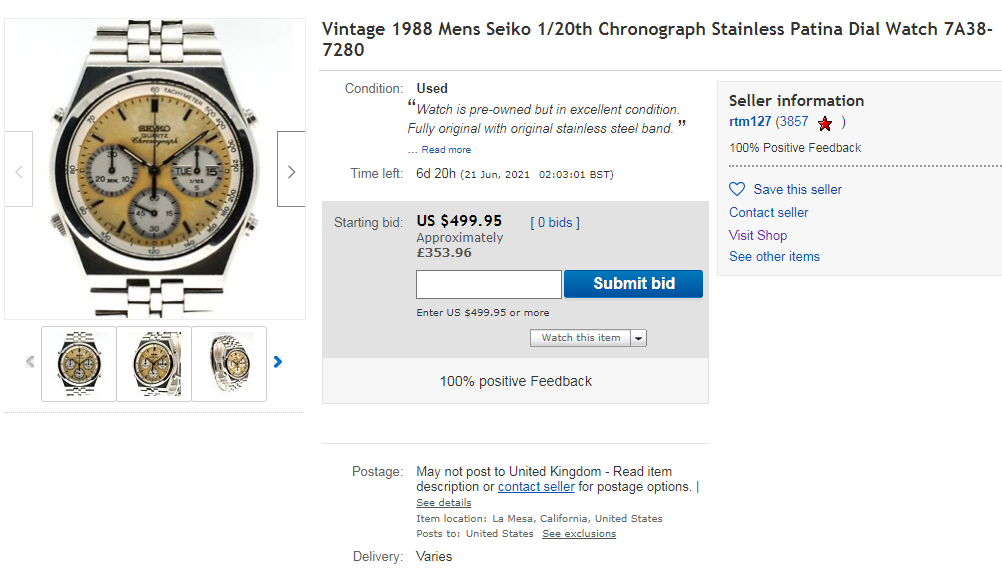Click the left arrow on the main photo
This screenshot has width=1002, height=577.
point(19,168)
